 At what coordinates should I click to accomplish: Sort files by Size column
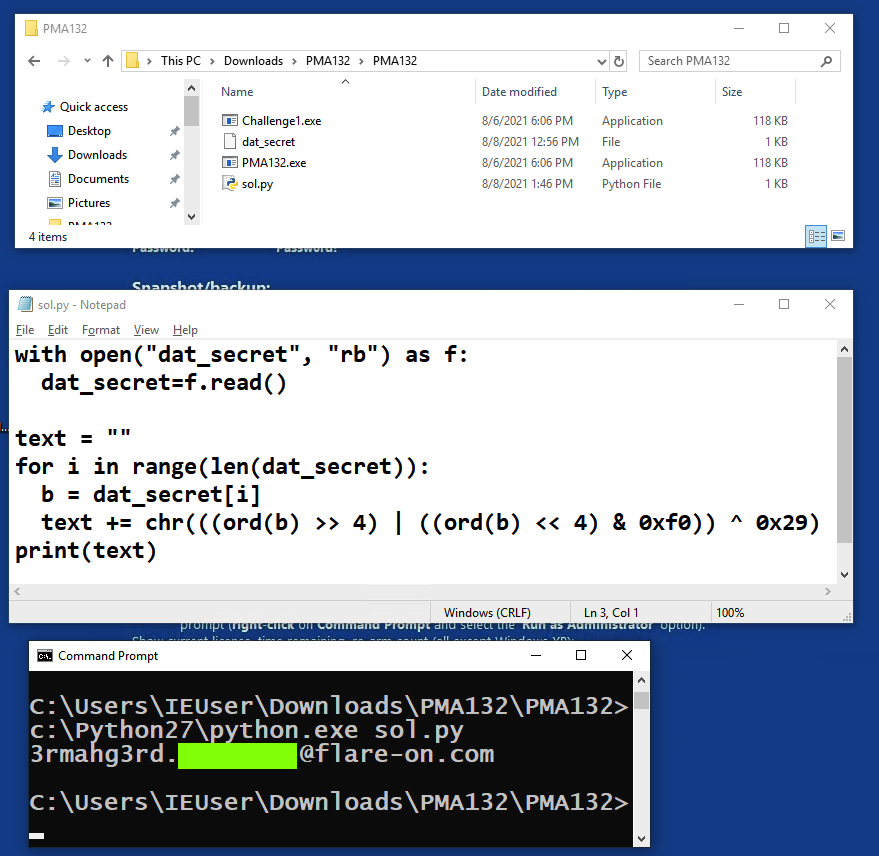pyautogui.click(x=732, y=92)
